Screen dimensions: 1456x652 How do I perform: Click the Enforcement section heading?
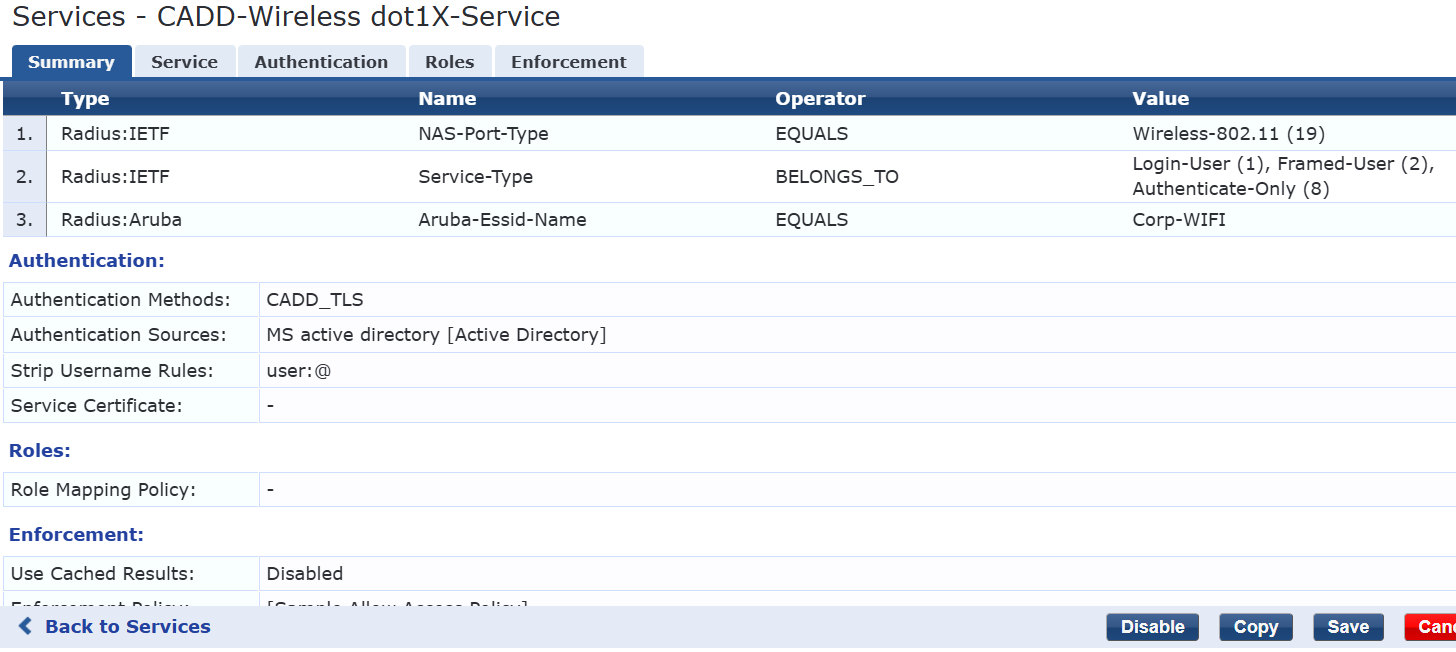click(x=75, y=534)
